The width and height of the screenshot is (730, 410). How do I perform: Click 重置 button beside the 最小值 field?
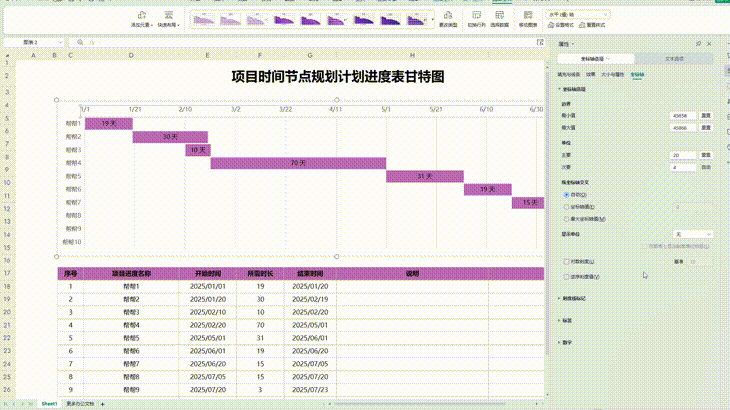(706, 116)
